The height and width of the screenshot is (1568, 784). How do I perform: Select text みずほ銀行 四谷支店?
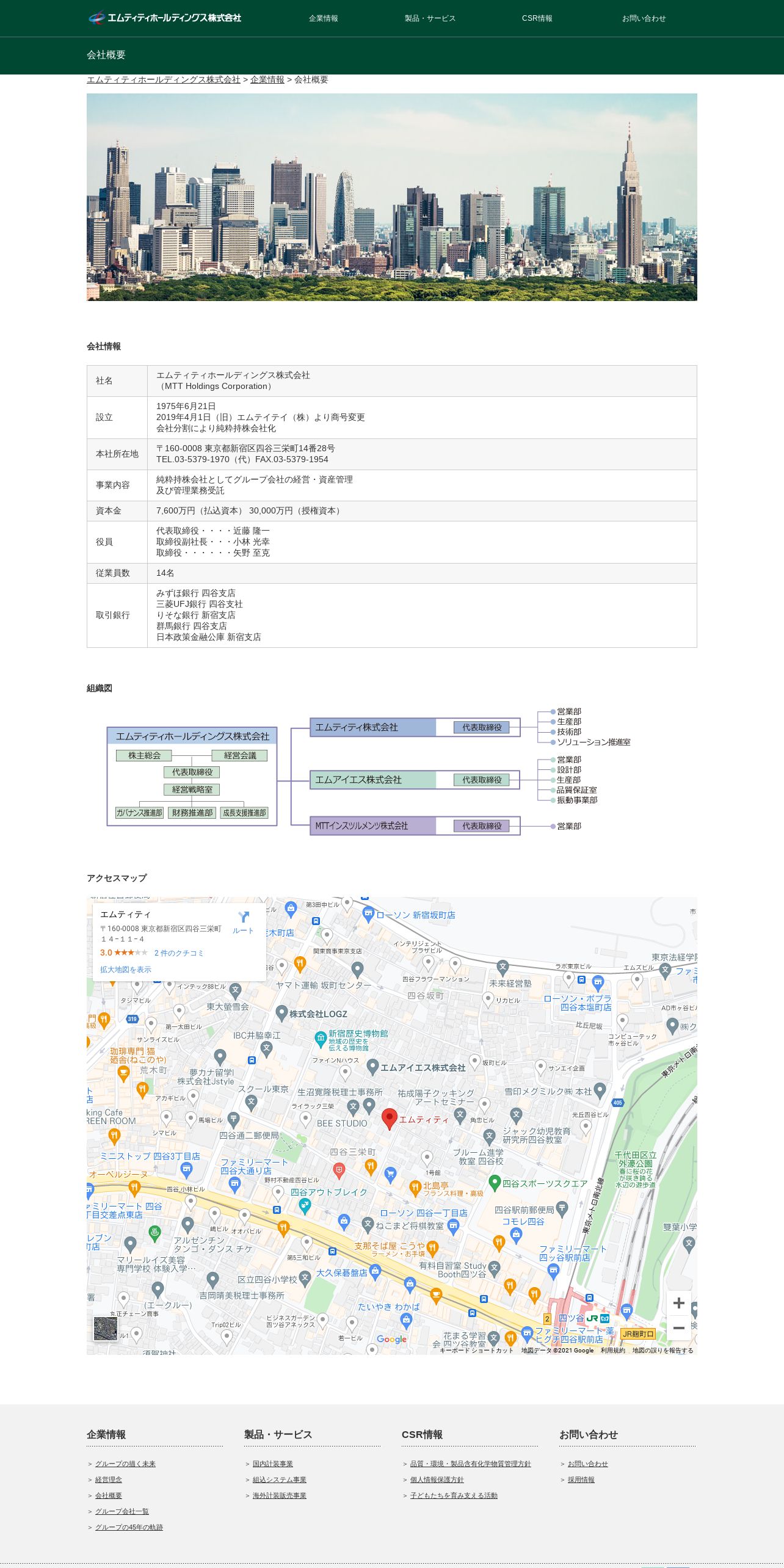click(196, 593)
